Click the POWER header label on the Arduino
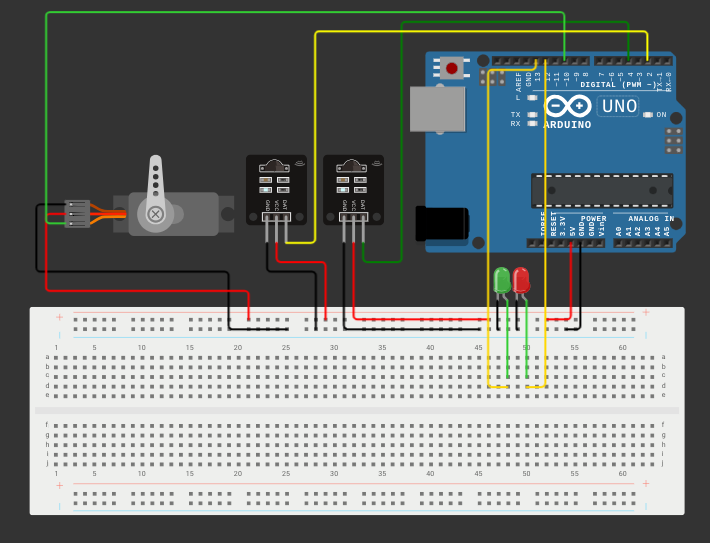This screenshot has width=710, height=543. 593,219
